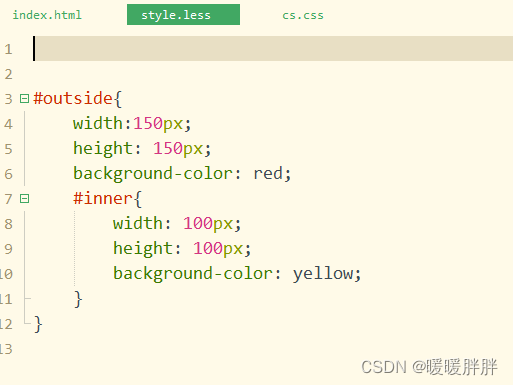The height and width of the screenshot is (385, 513).
Task: Click line number 4 in gutter
Action: point(9,124)
